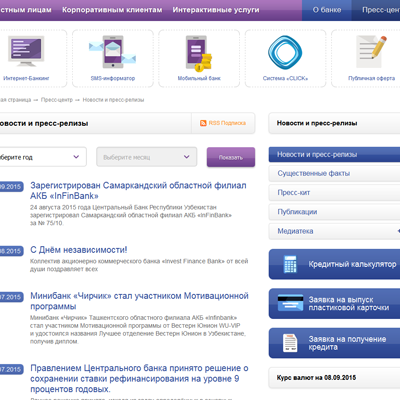Select 'Существенные факты' sidebar item
This screenshot has height=400, width=400.
click(x=334, y=174)
